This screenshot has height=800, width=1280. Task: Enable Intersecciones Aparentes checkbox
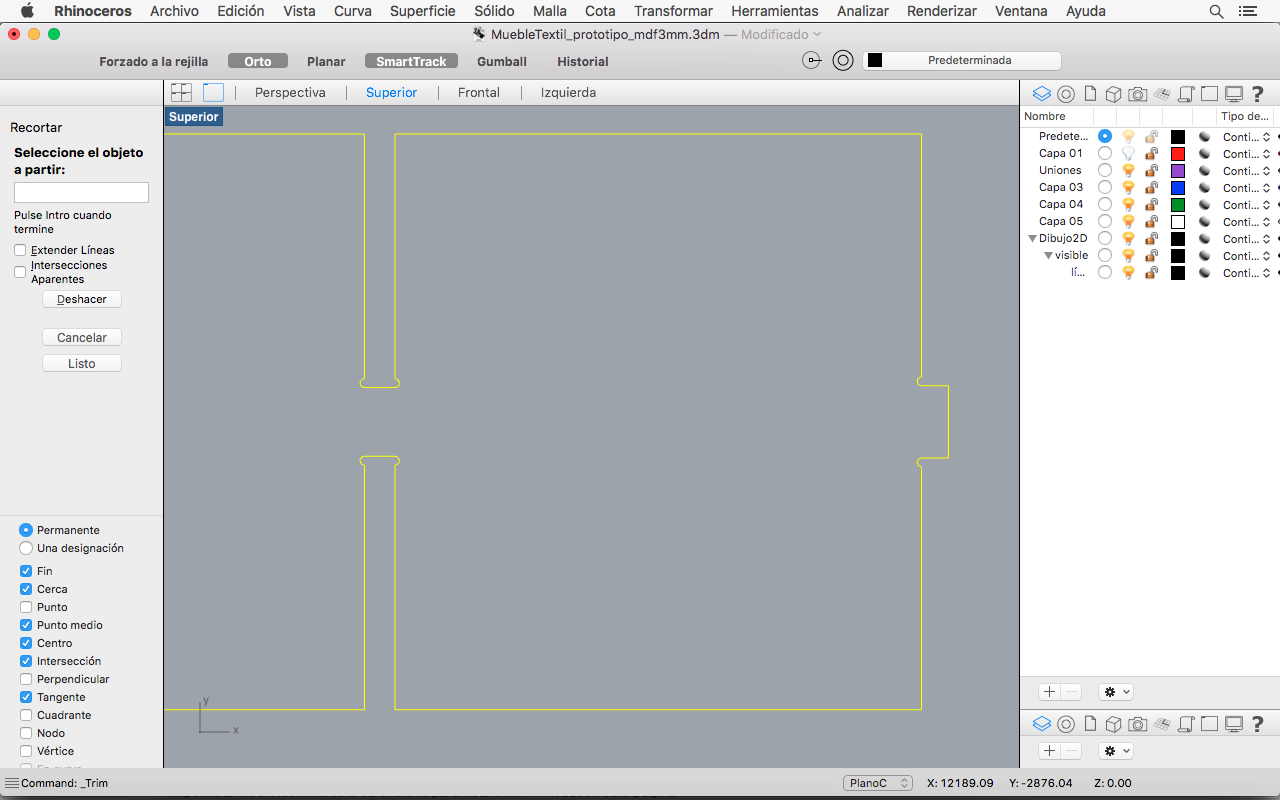point(20,271)
